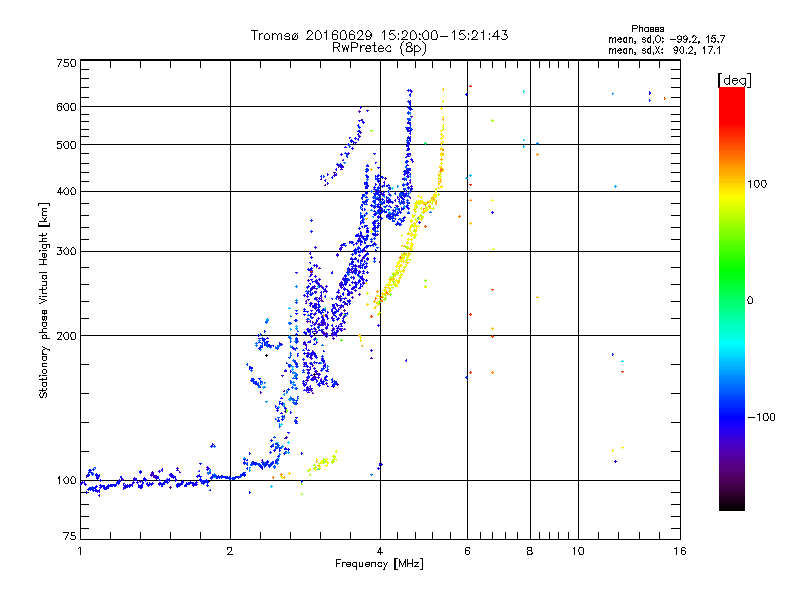Select the mean, sd,O: -99.2, 15.7 line
Image resolution: width=800 pixels, height=600 pixels.
(x=666, y=39)
